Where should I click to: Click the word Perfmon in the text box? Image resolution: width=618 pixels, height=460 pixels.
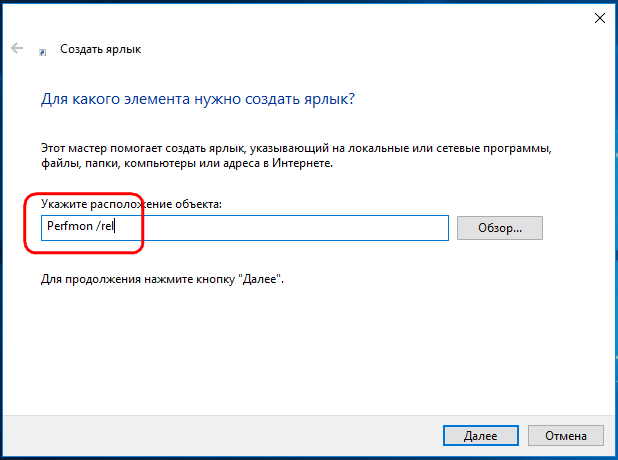pos(70,226)
